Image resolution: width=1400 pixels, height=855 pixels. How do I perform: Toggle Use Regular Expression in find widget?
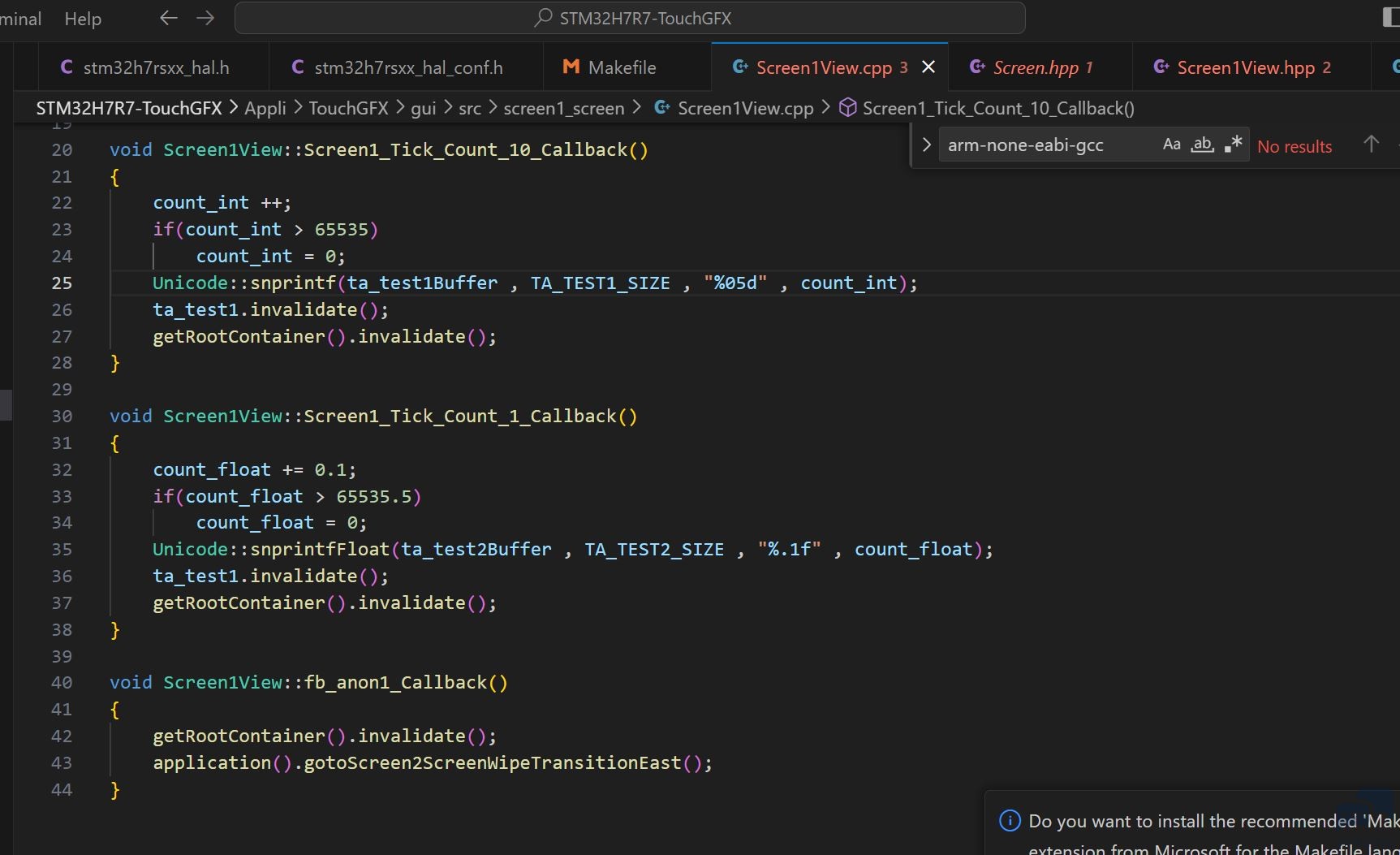coord(1233,145)
